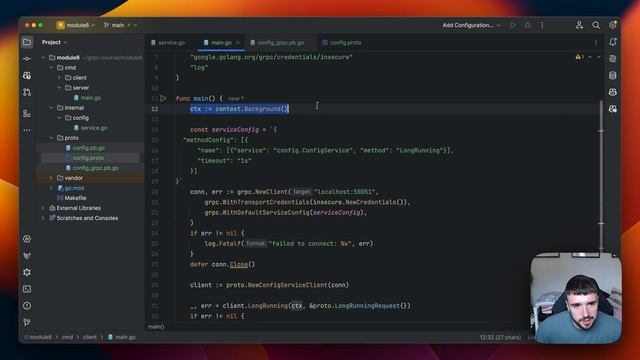
Task: Open the module6 project dropdown
Action: point(76,25)
